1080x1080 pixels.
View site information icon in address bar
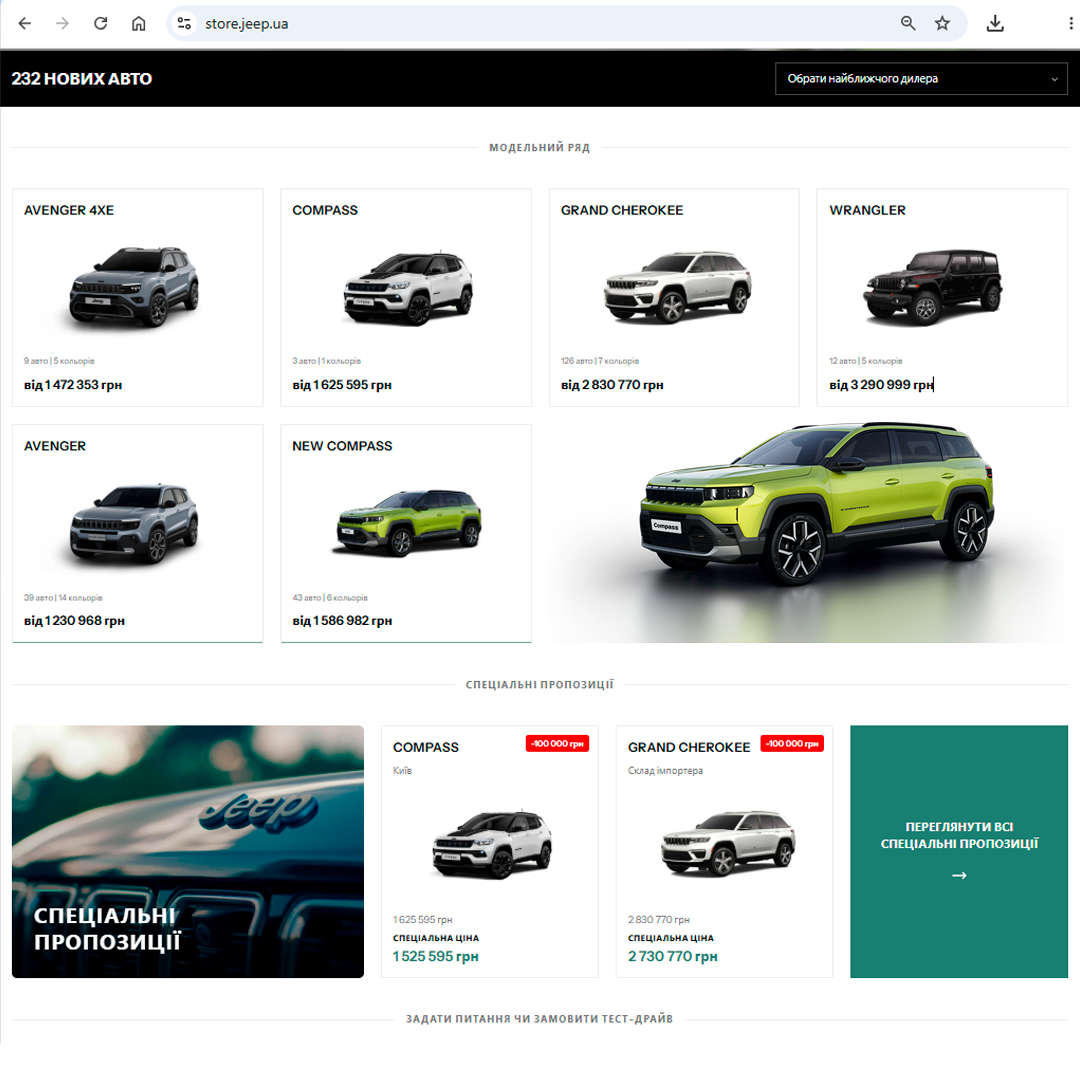[x=184, y=23]
